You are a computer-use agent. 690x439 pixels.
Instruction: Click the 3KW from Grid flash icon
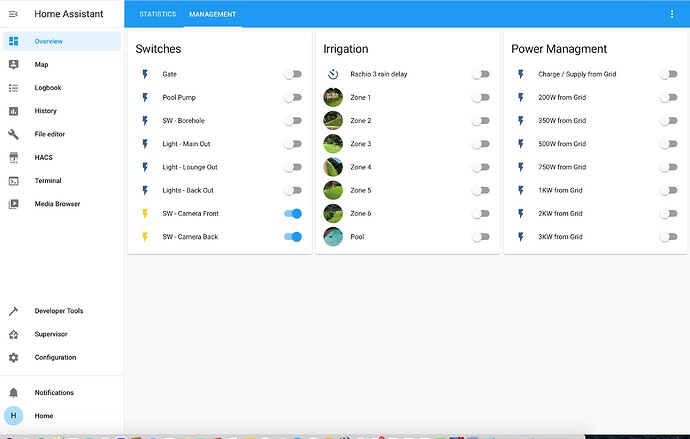click(x=521, y=237)
